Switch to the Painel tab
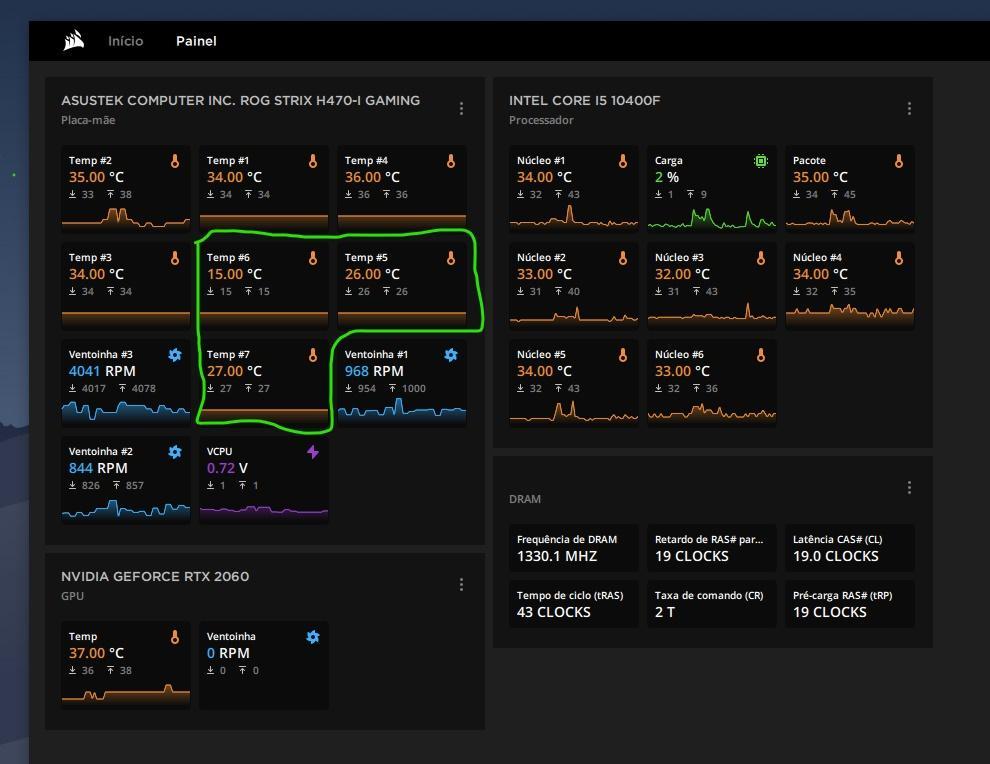 click(196, 41)
